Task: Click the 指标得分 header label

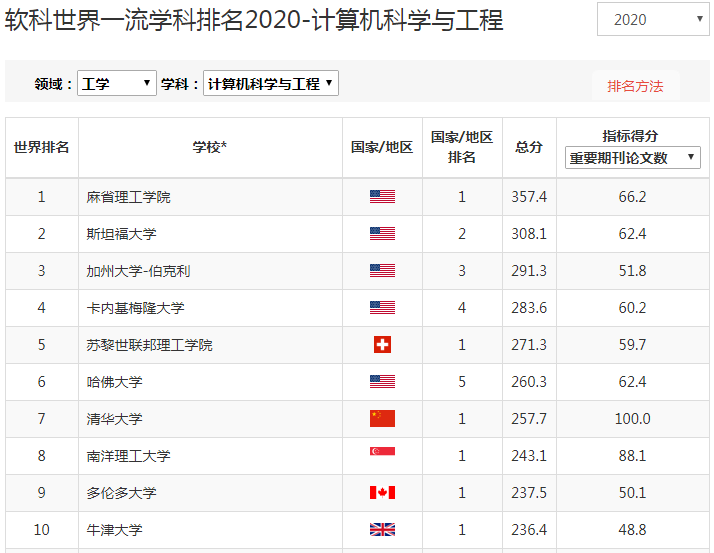Action: point(630,135)
